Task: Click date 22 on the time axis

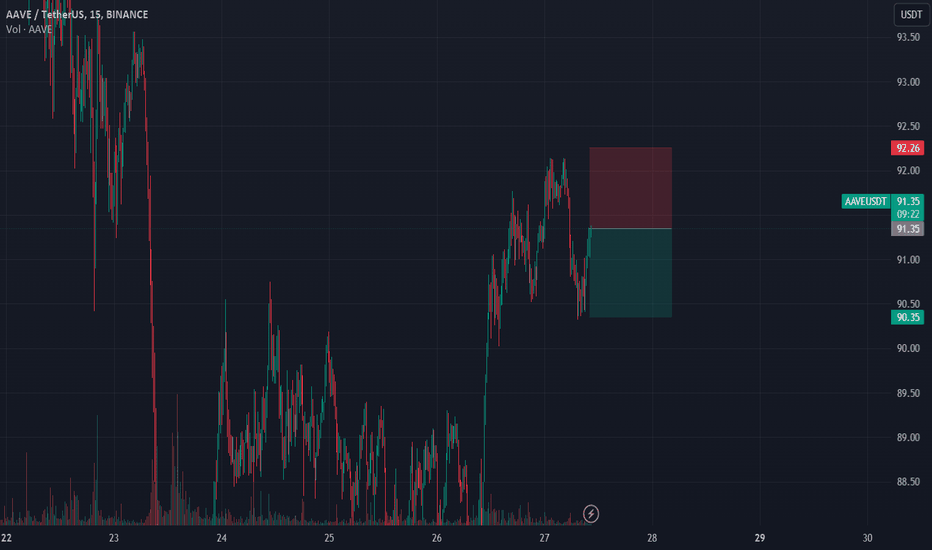Action: coord(6,538)
